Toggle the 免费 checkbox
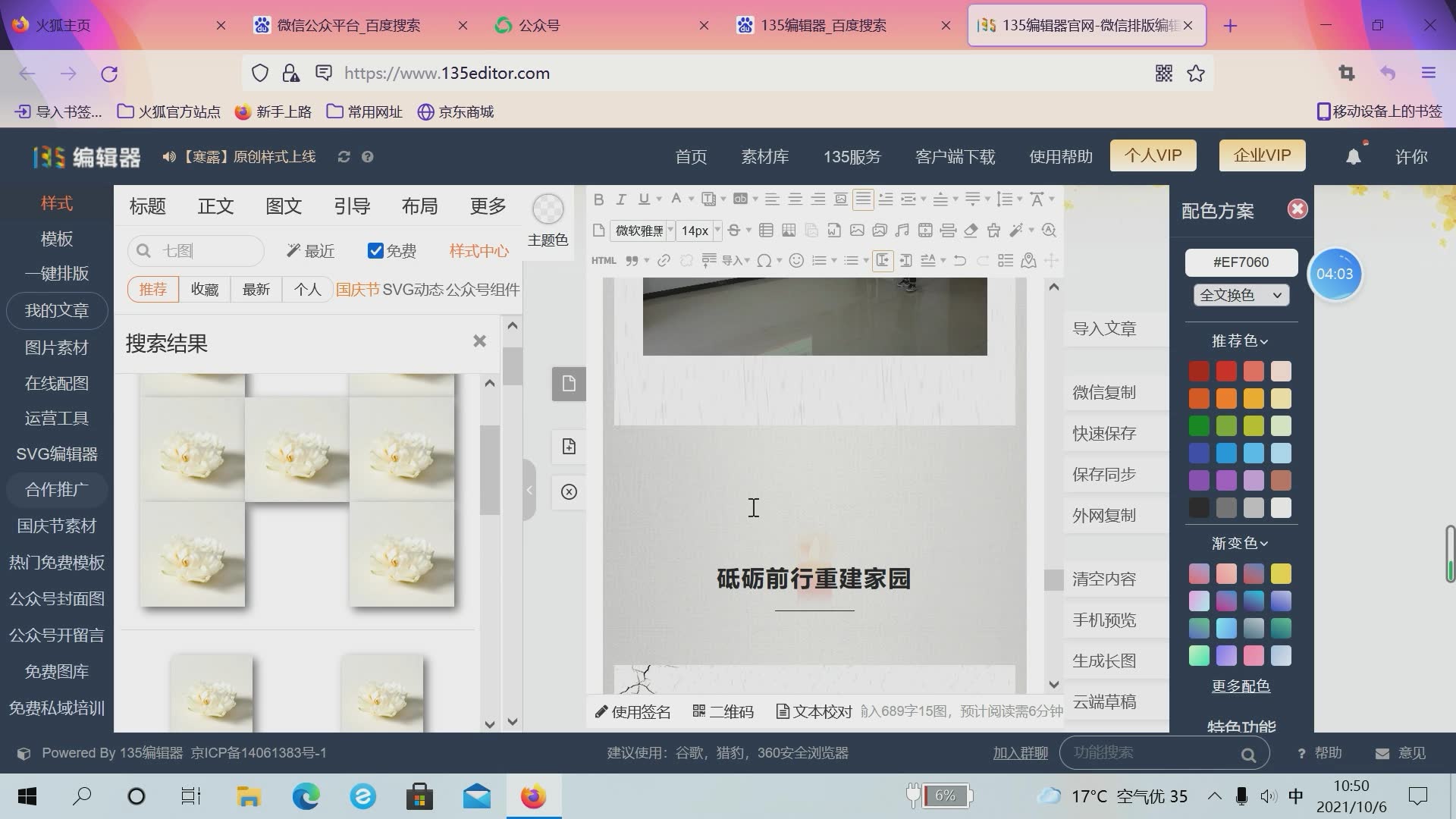Viewport: 1456px width, 819px height. coord(375,251)
